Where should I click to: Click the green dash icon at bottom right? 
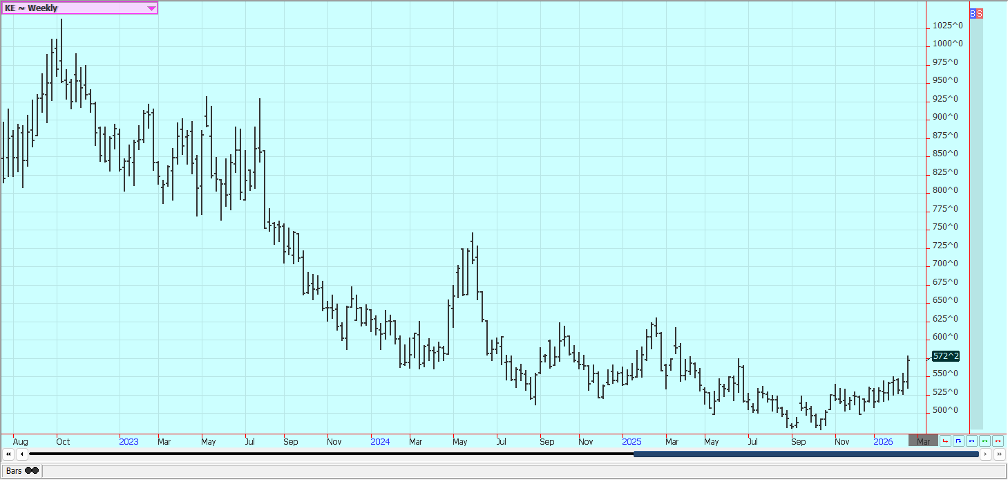coord(984,440)
